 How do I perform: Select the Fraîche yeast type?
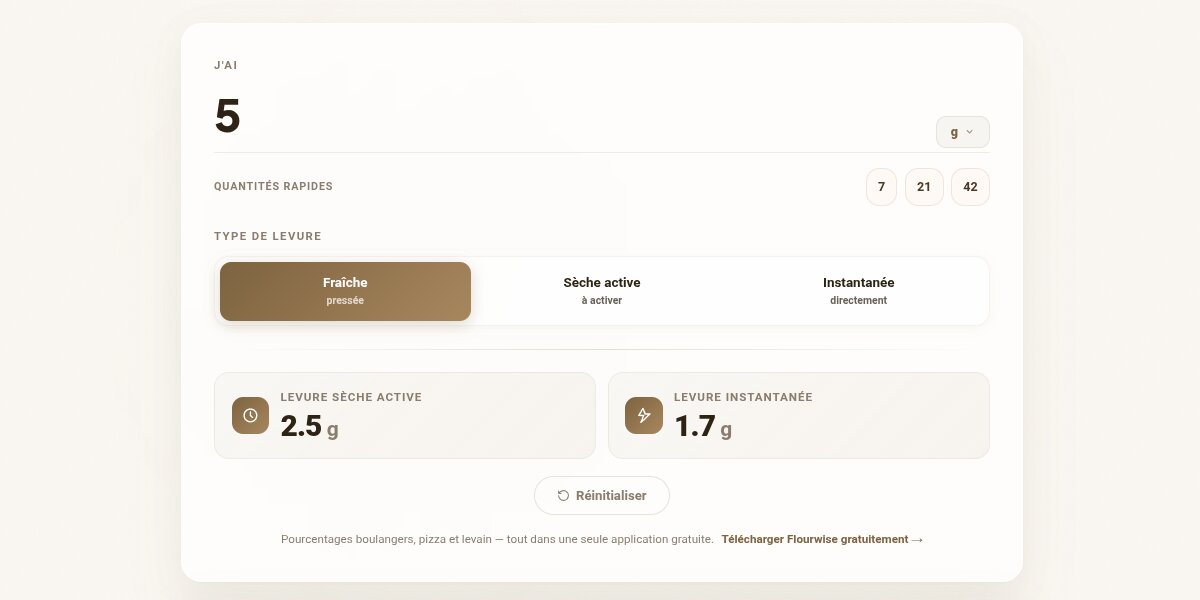pyautogui.click(x=345, y=291)
